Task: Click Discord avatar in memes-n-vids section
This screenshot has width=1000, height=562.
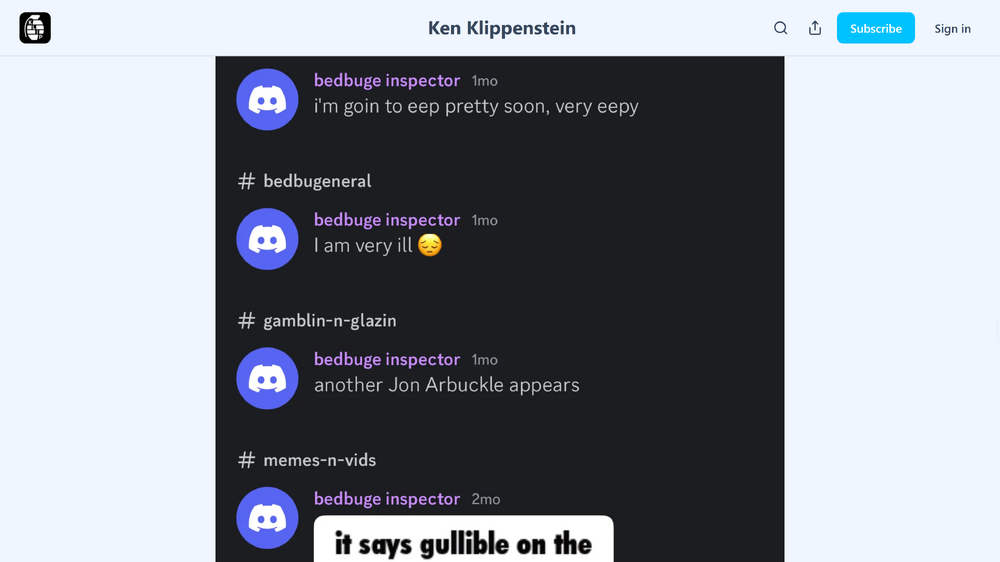Action: point(267,518)
